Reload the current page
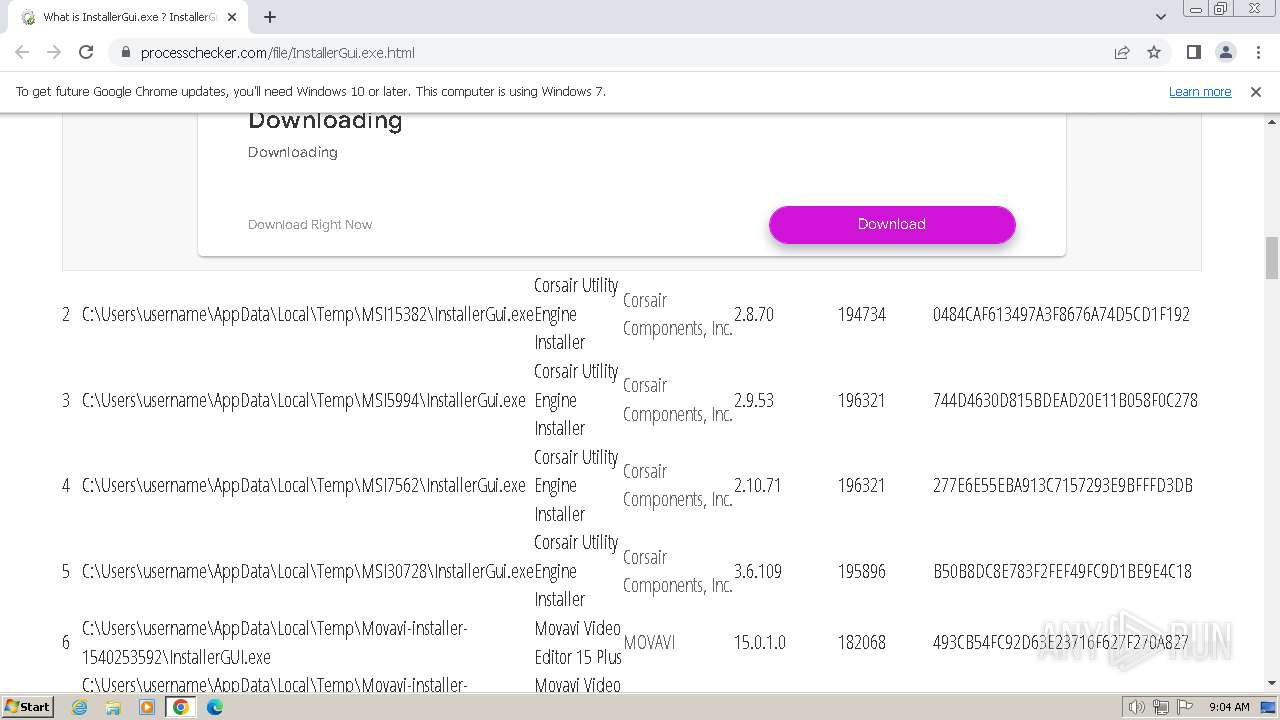The height and width of the screenshot is (720, 1280). pyautogui.click(x=86, y=52)
